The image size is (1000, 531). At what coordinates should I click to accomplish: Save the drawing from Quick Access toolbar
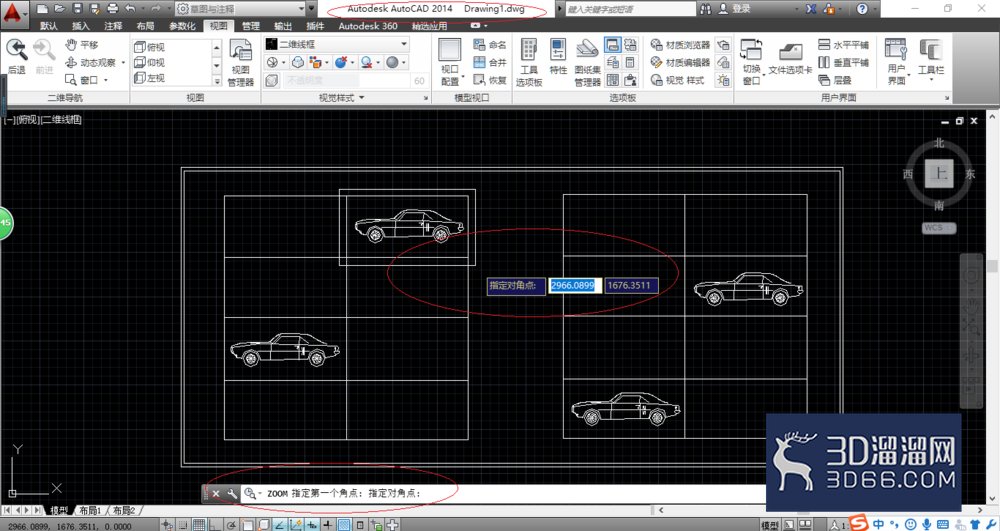coord(77,9)
